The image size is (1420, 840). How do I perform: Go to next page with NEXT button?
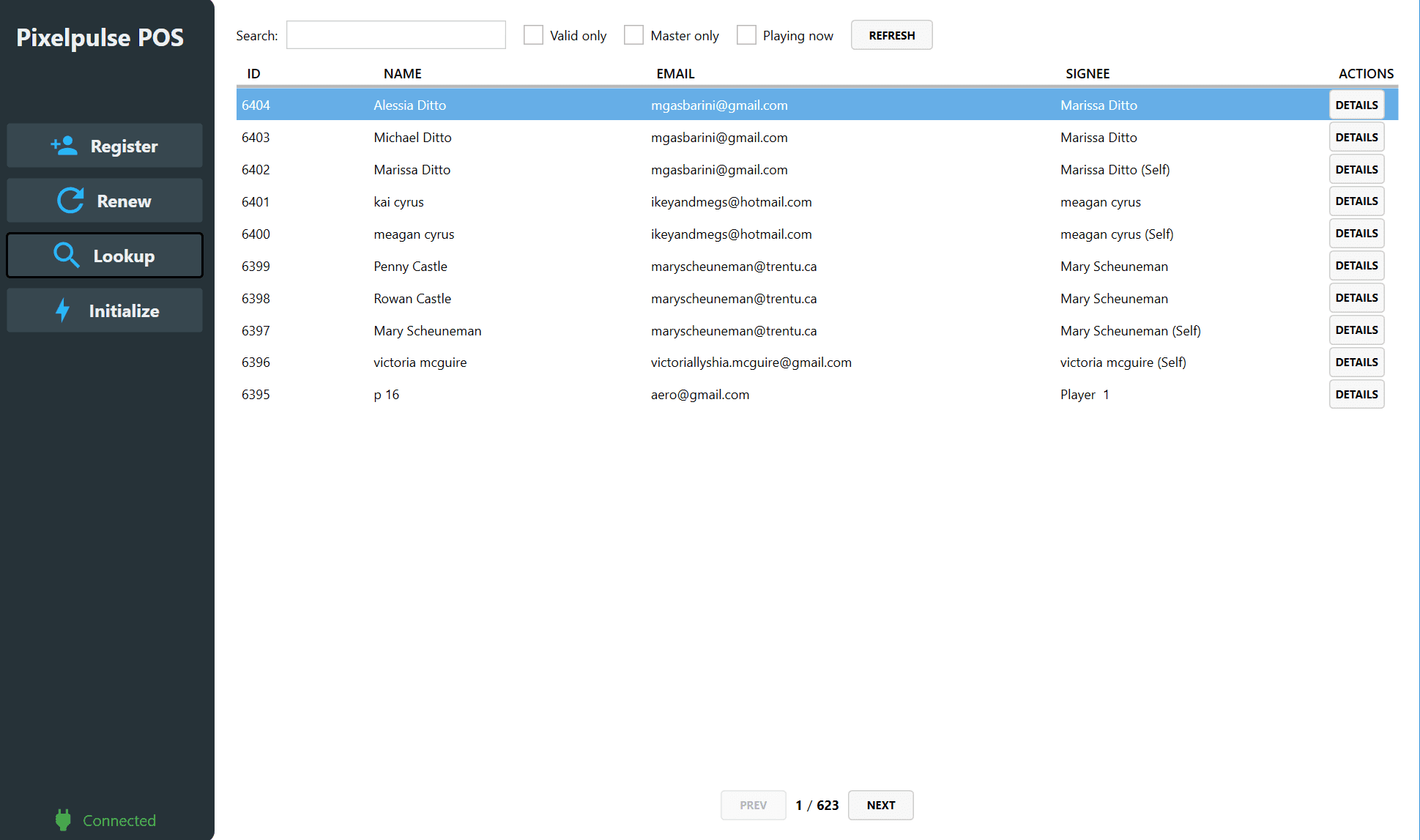pos(880,805)
